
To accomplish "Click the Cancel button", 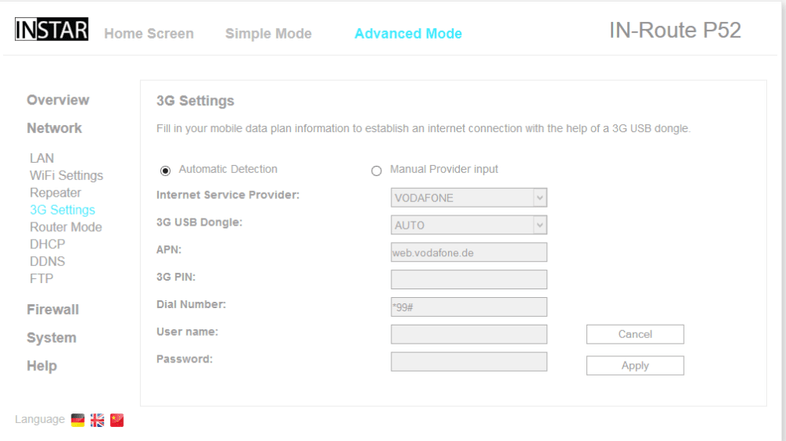I will click(x=635, y=334).
